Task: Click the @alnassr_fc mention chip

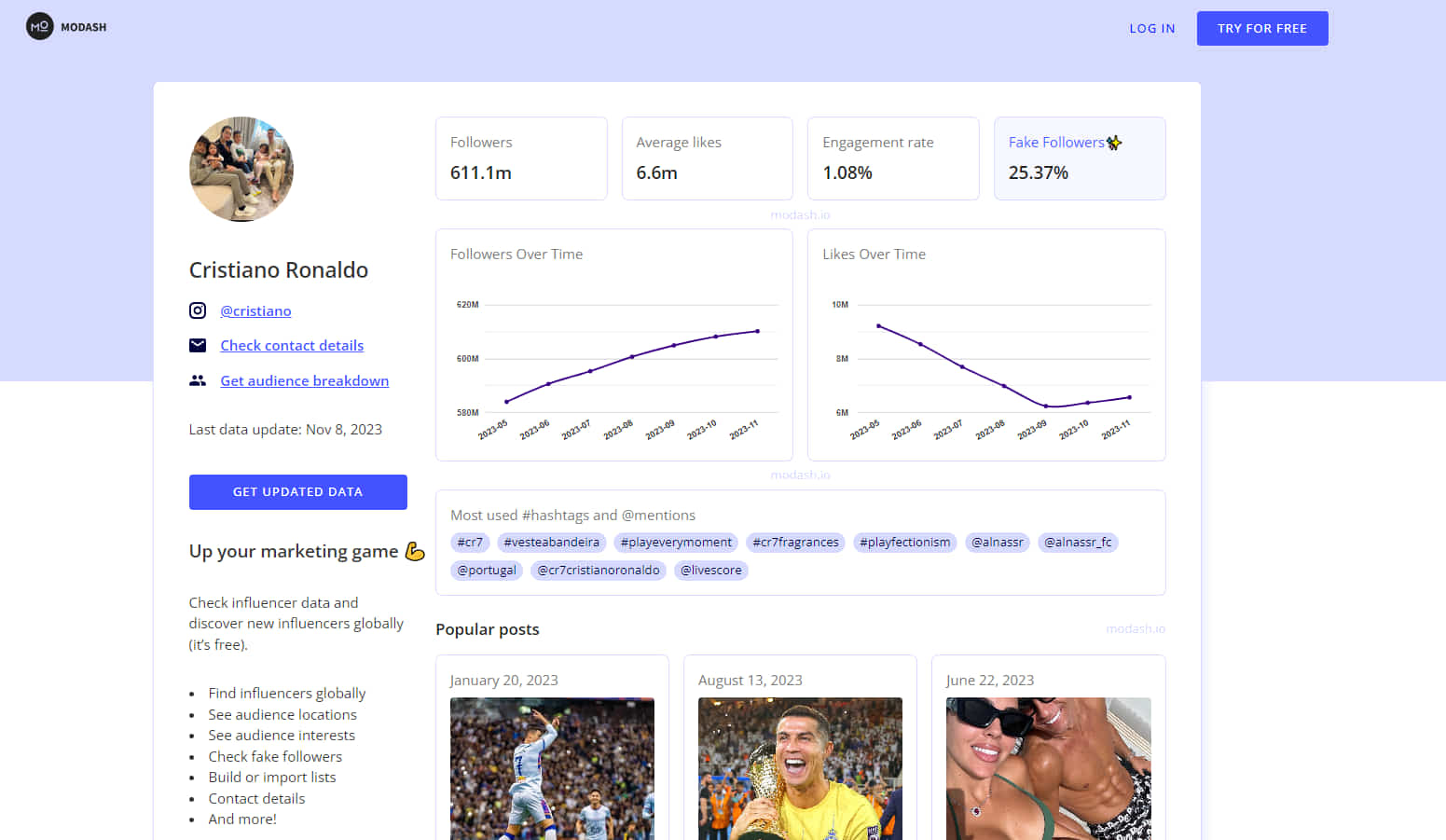Action: click(1078, 543)
